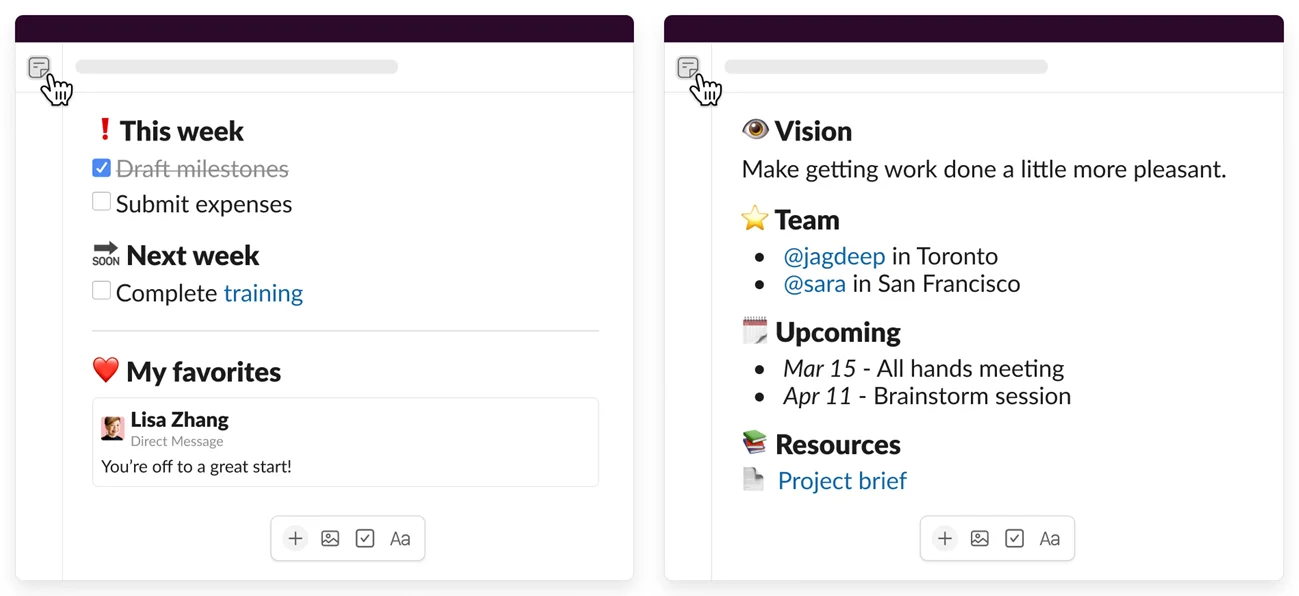Open text formatting (Aa) in left toolbar
This screenshot has height=596, width=1299.
pyautogui.click(x=400, y=539)
